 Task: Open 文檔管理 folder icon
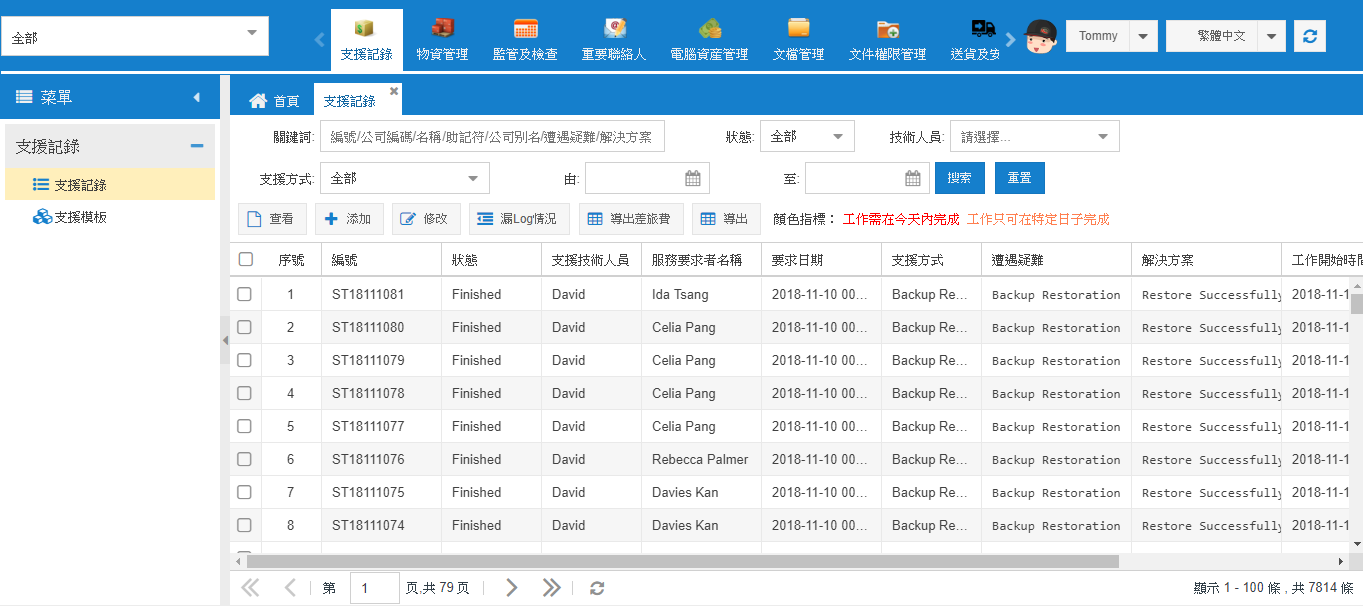798,29
